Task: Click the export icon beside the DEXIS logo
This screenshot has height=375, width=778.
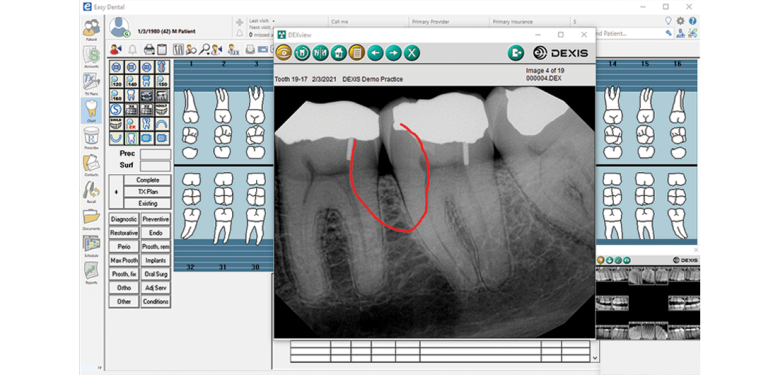Action: [x=516, y=53]
